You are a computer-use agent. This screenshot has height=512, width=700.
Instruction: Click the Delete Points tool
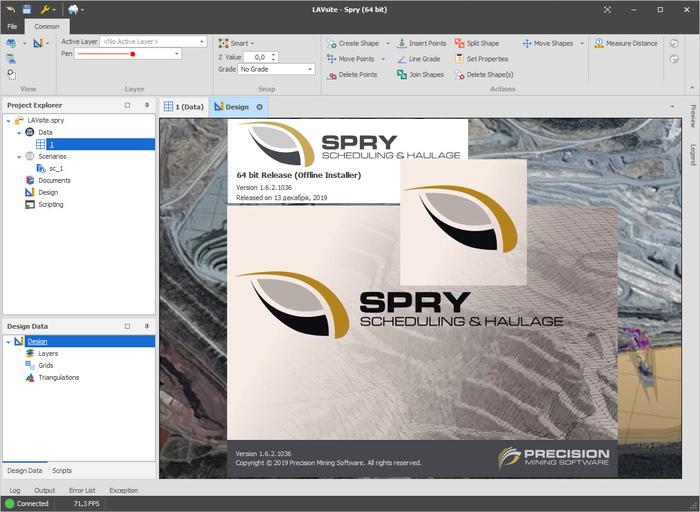click(x=352, y=74)
